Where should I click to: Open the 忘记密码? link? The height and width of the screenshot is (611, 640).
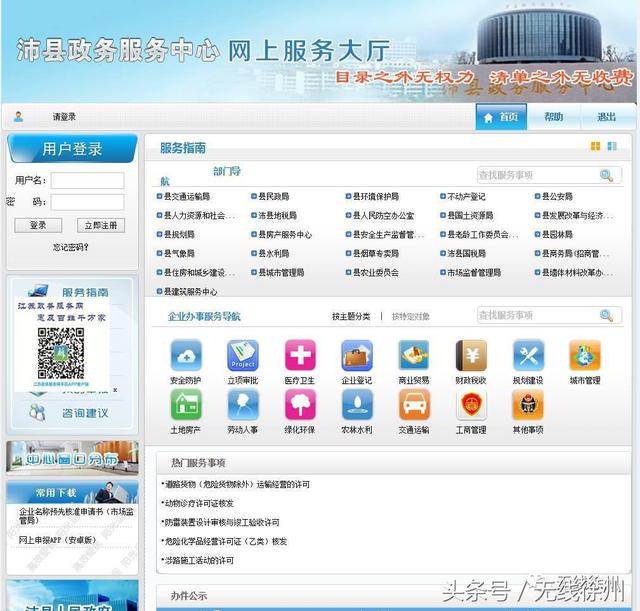pyautogui.click(x=71, y=247)
